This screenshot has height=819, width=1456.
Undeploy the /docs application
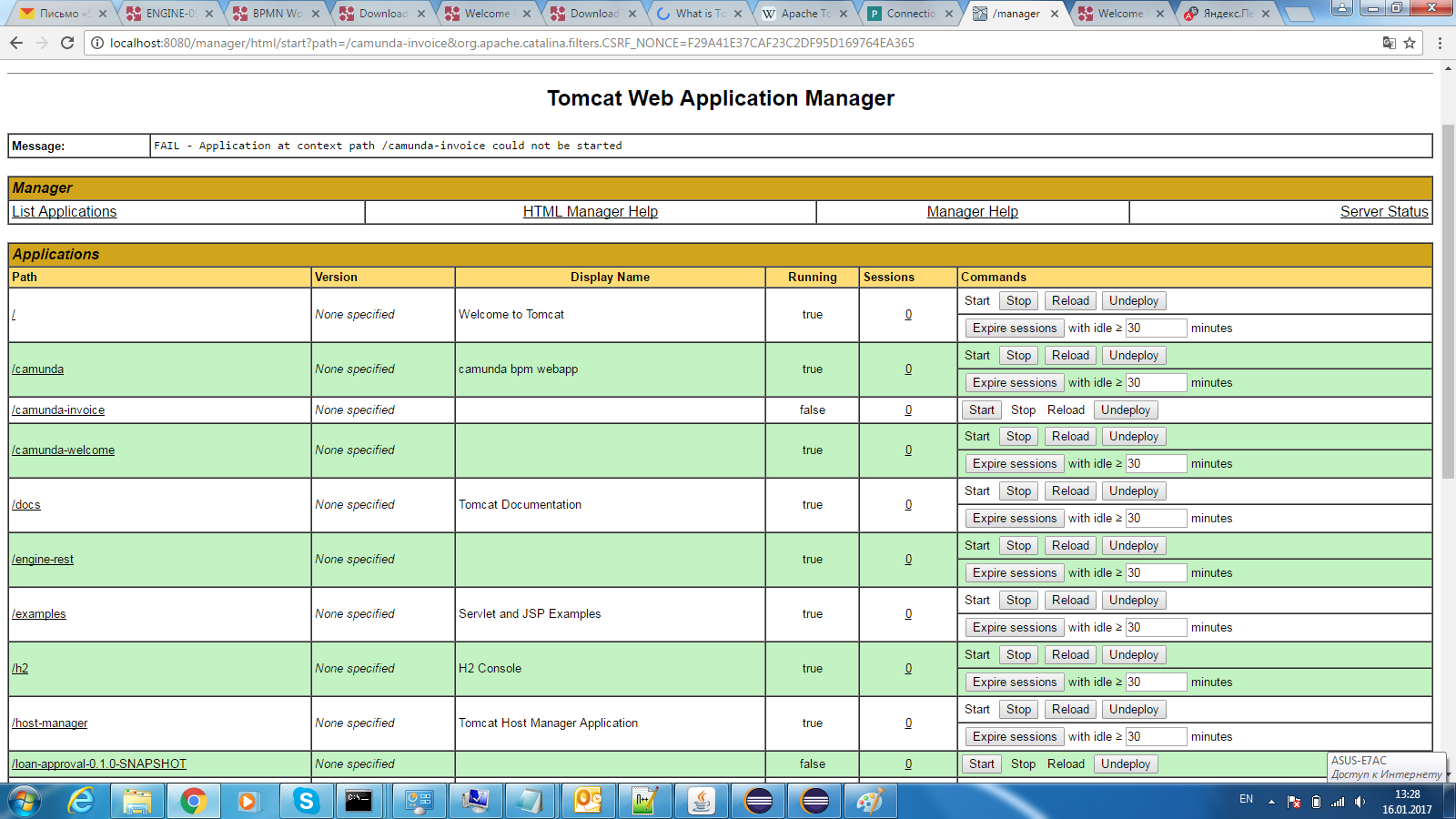point(1134,491)
